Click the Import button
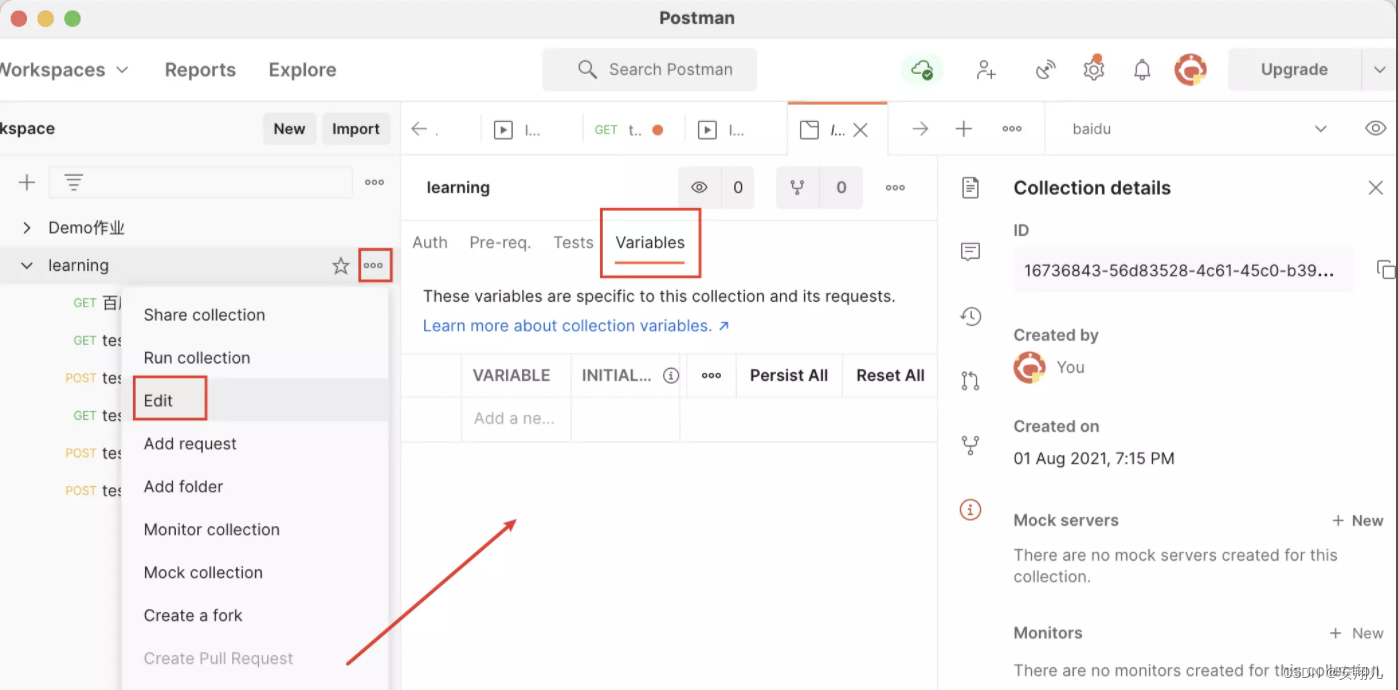Screen dimensions: 1398x690 pos(356,129)
